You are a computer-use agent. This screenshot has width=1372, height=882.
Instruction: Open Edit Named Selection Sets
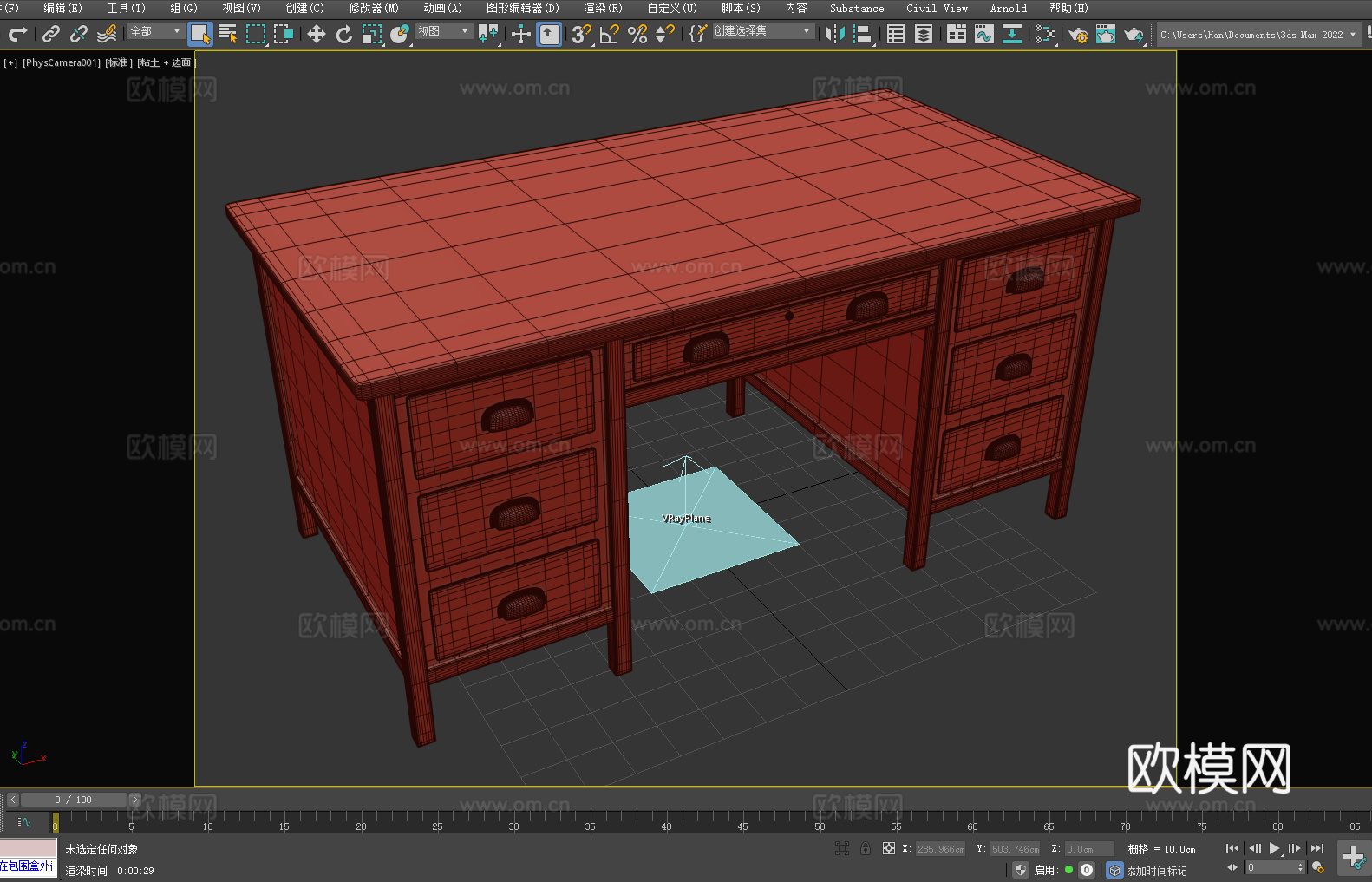697,34
